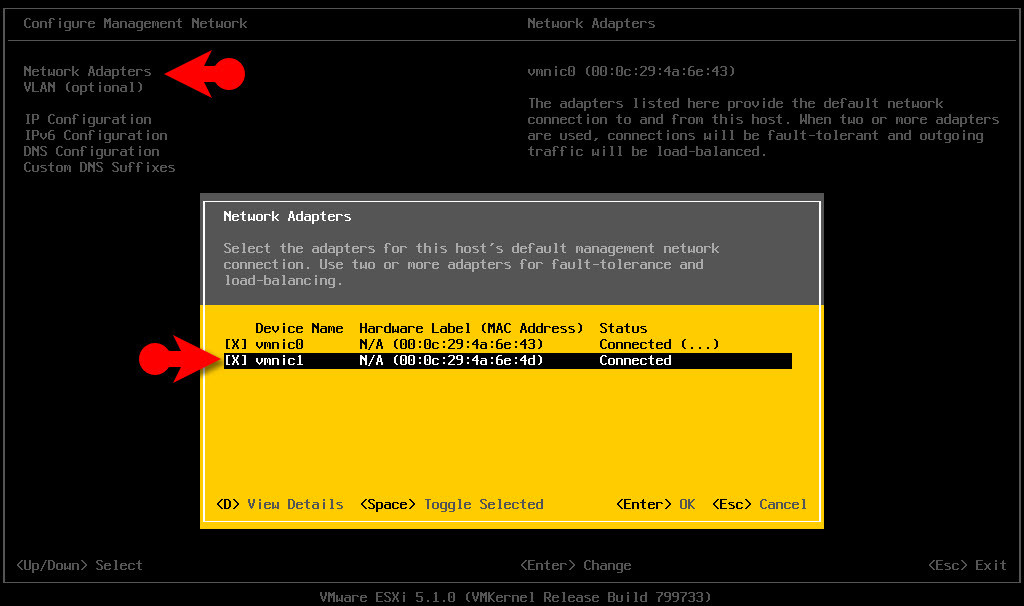This screenshot has height=606, width=1024.
Task: Open DNS Configuration menu entry
Action: (91, 152)
